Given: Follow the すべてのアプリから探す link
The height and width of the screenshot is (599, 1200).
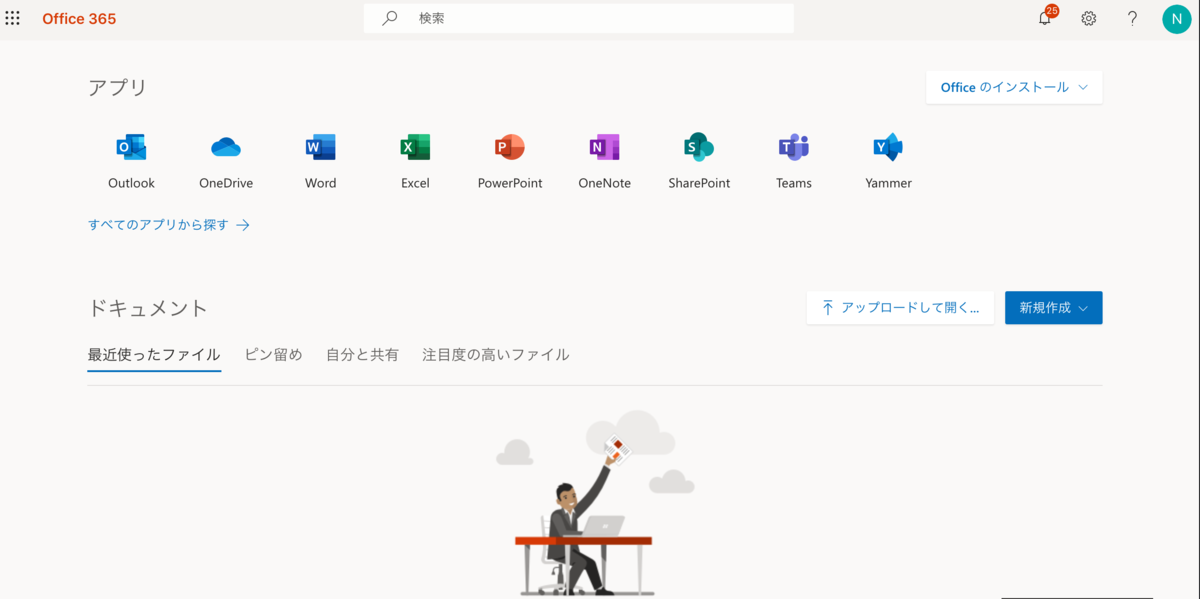Looking at the screenshot, I should click(x=169, y=225).
